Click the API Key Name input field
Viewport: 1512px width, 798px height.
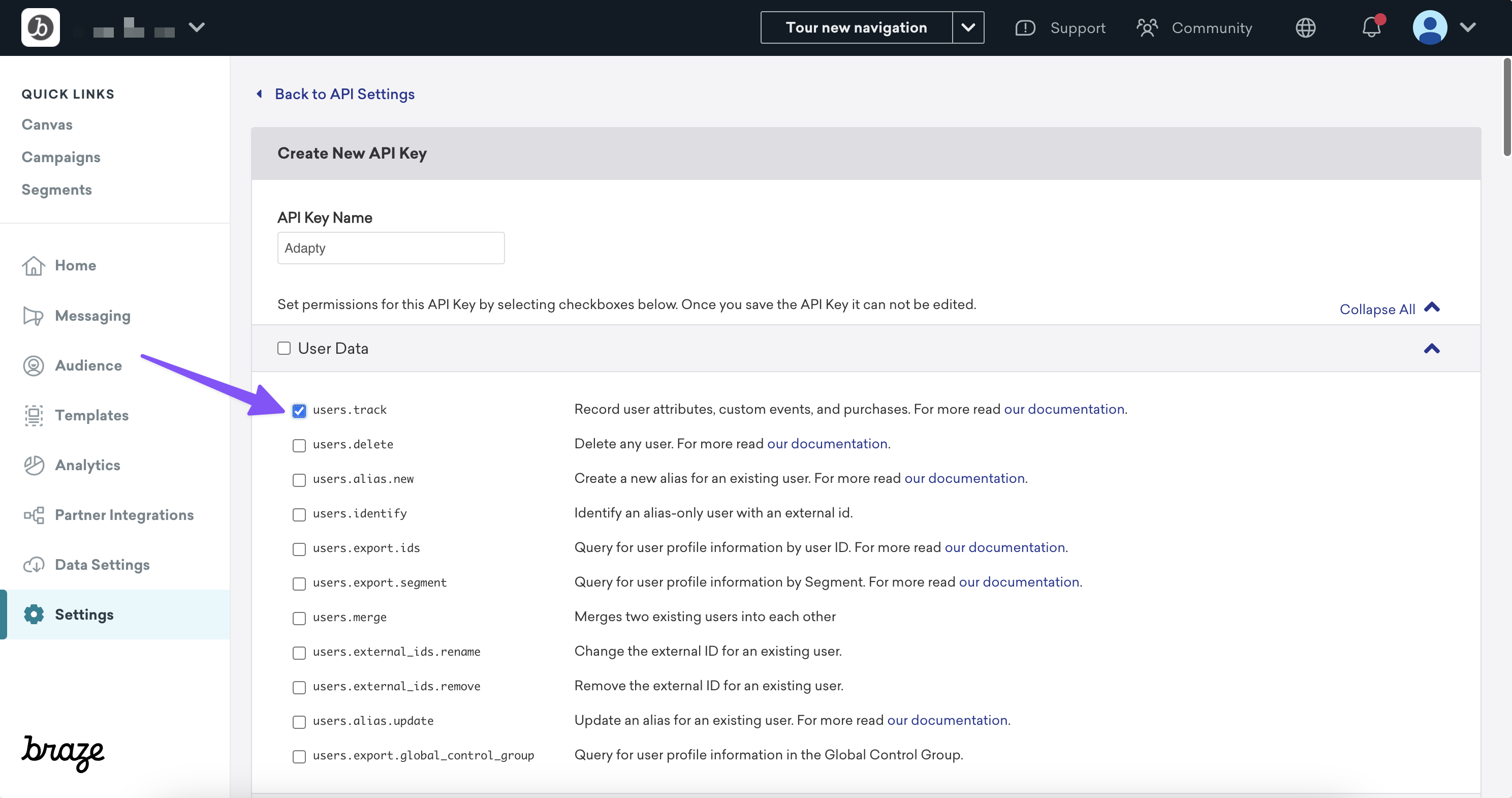point(390,248)
